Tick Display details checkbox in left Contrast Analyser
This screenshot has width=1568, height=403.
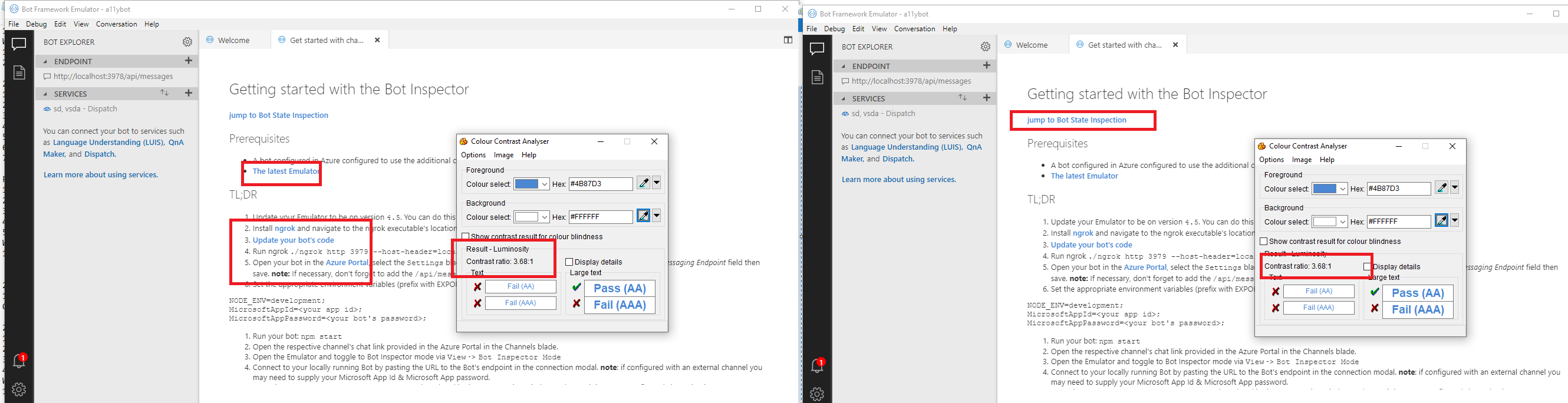point(569,262)
